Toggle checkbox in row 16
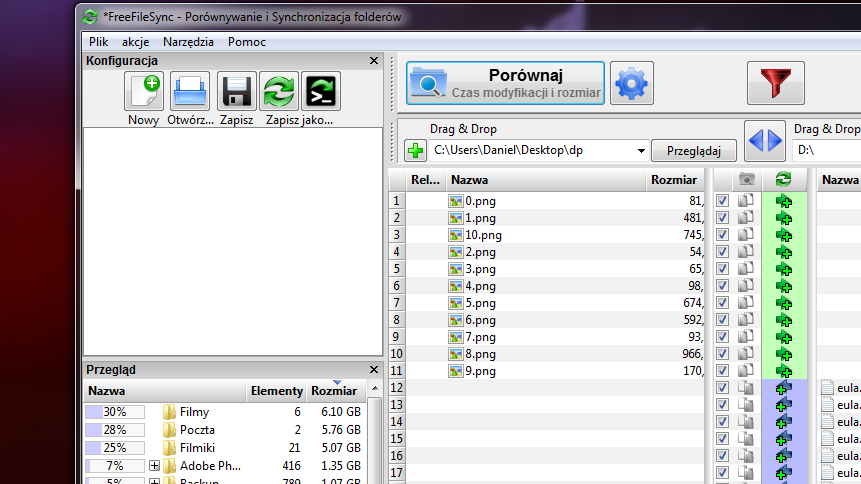This screenshot has height=484, width=861. [x=722, y=457]
